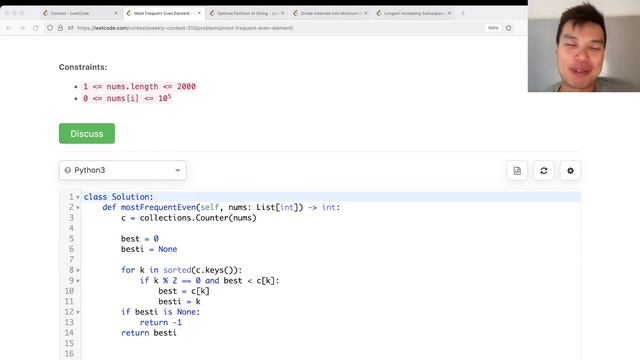The width and height of the screenshot is (640, 360).
Task: Open a new browser tab
Action: (463, 13)
